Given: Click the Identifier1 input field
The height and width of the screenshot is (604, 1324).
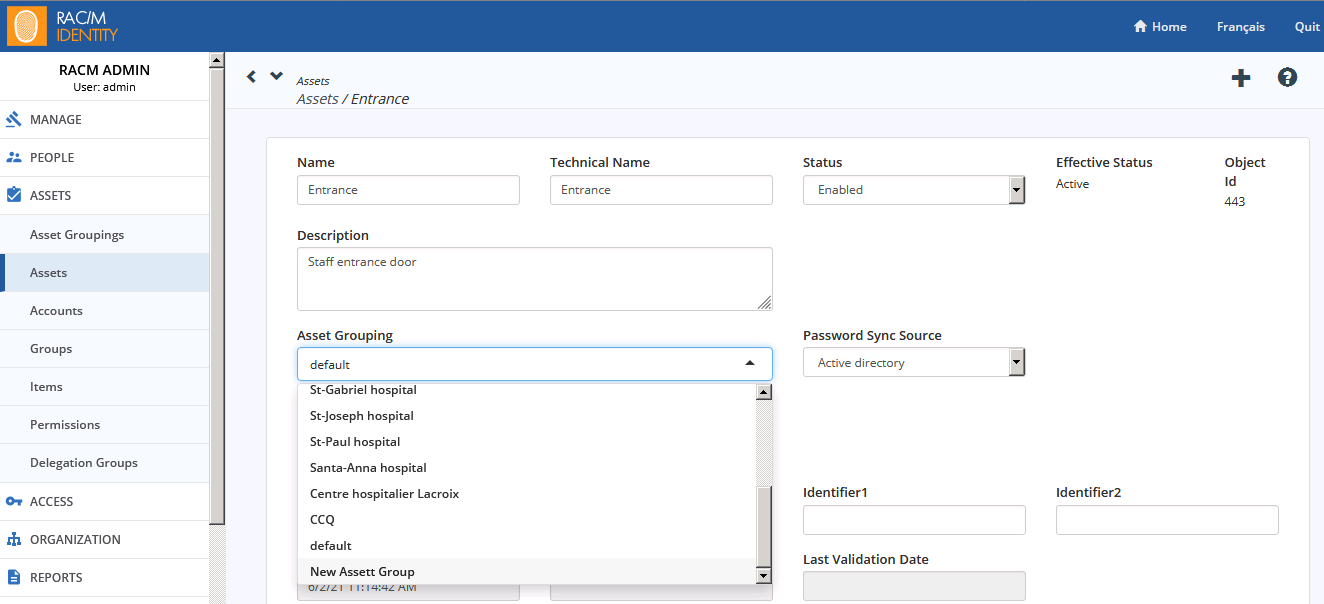Looking at the screenshot, I should tap(914, 520).
